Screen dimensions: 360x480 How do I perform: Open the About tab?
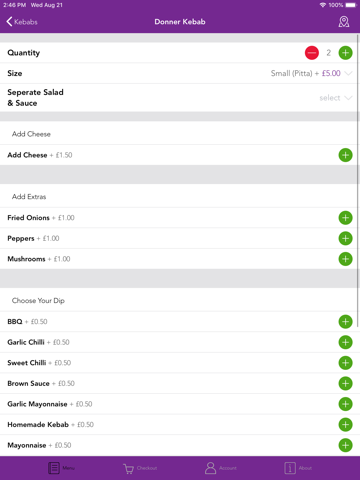(x=298, y=468)
